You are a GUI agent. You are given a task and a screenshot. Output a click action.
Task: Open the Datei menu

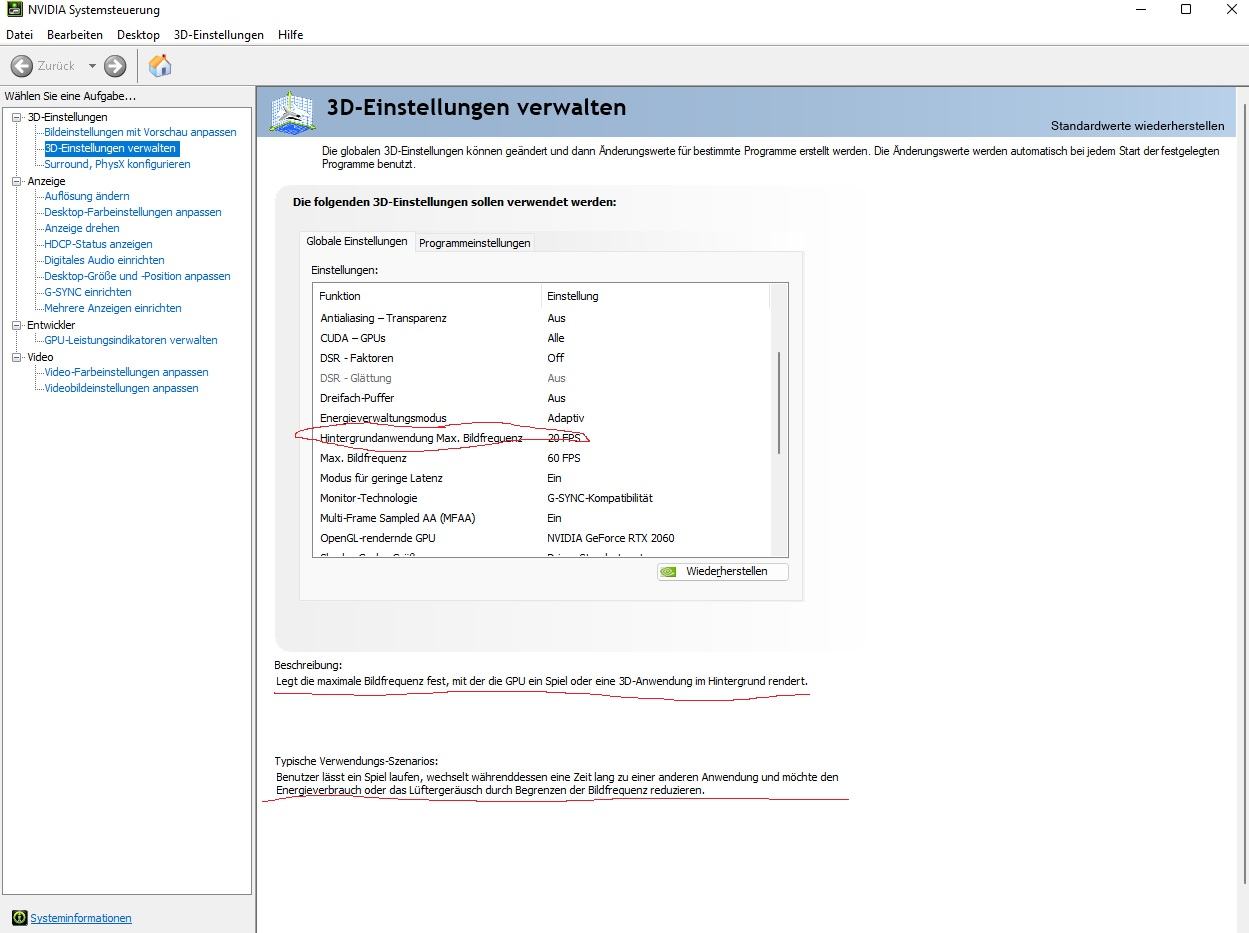(x=20, y=34)
